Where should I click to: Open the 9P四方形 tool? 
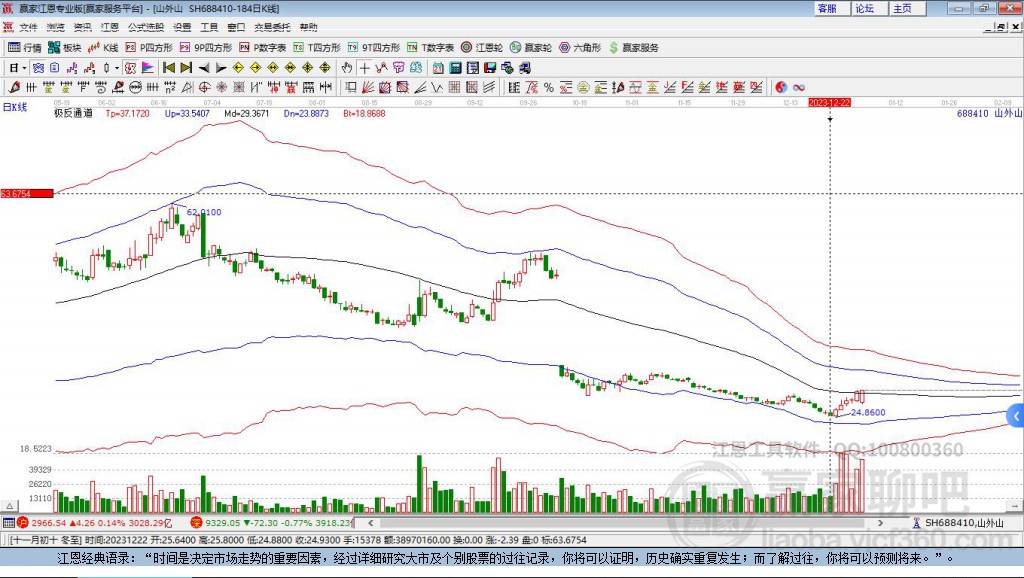pyautogui.click(x=206, y=48)
